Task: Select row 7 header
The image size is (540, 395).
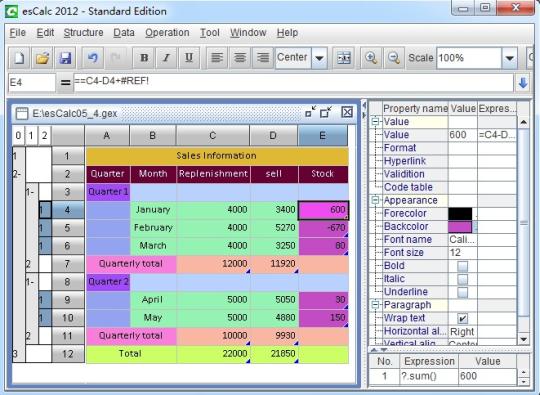Action: point(68,264)
